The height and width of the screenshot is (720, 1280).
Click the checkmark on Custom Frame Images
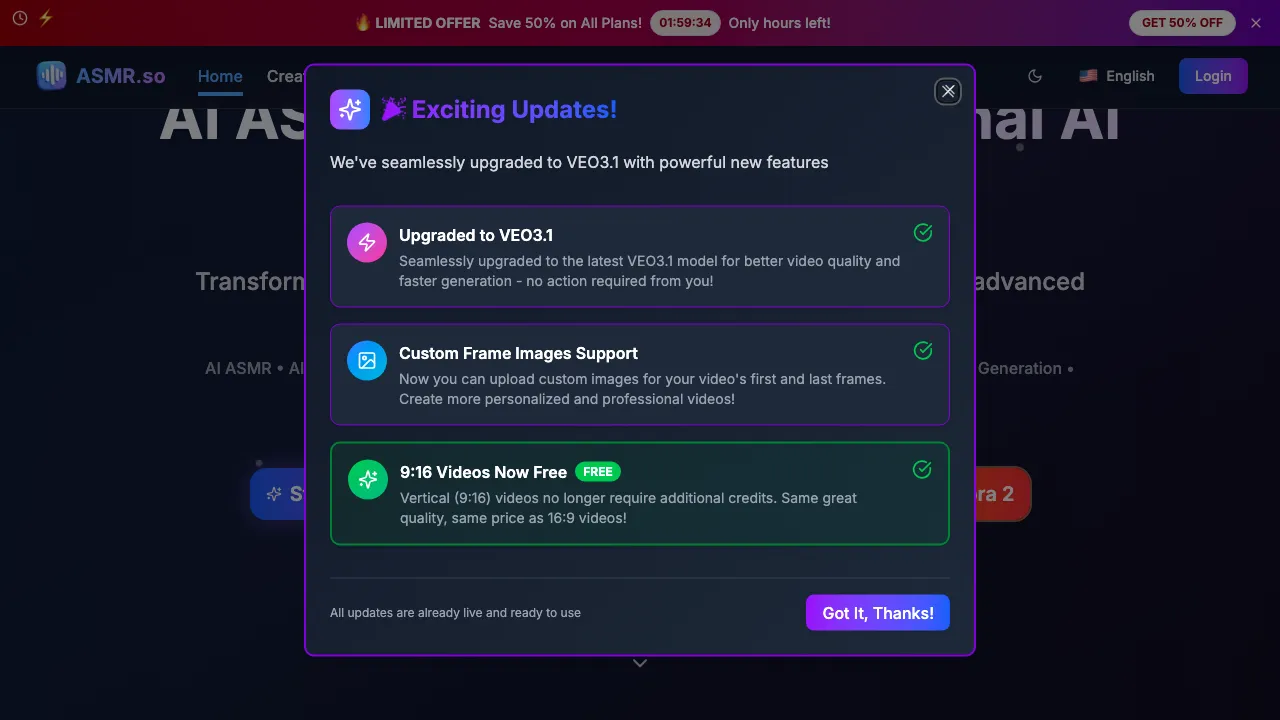[x=923, y=350]
